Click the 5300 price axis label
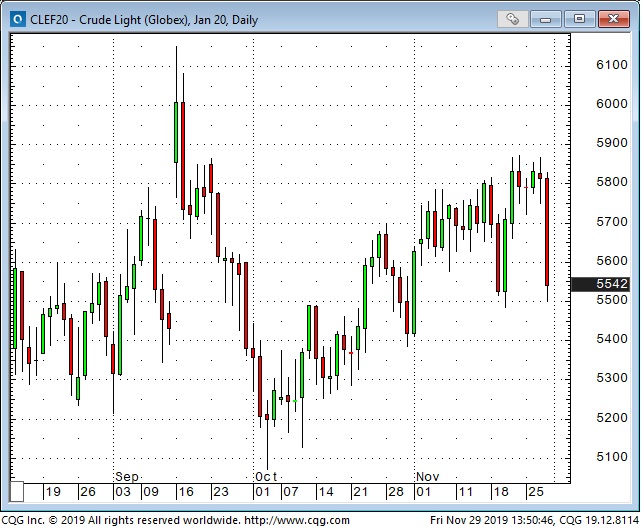 pyautogui.click(x=612, y=378)
